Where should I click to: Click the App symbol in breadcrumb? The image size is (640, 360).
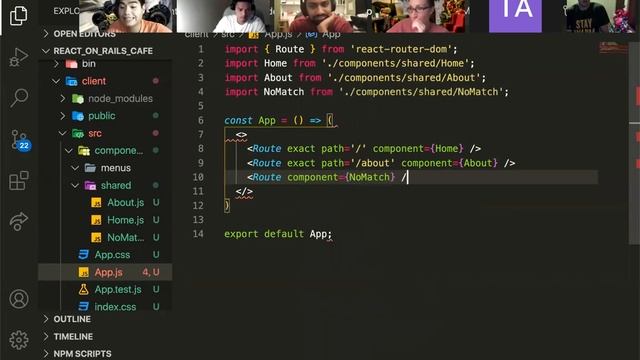click(x=331, y=35)
